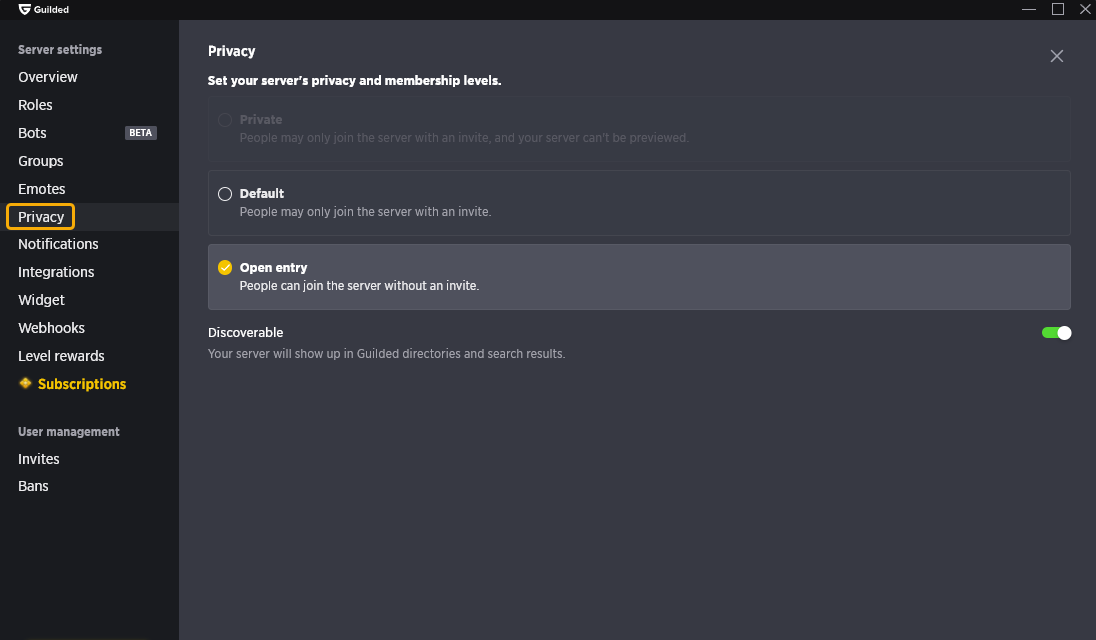The image size is (1096, 640).
Task: Open the Bans list
Action: click(x=33, y=486)
